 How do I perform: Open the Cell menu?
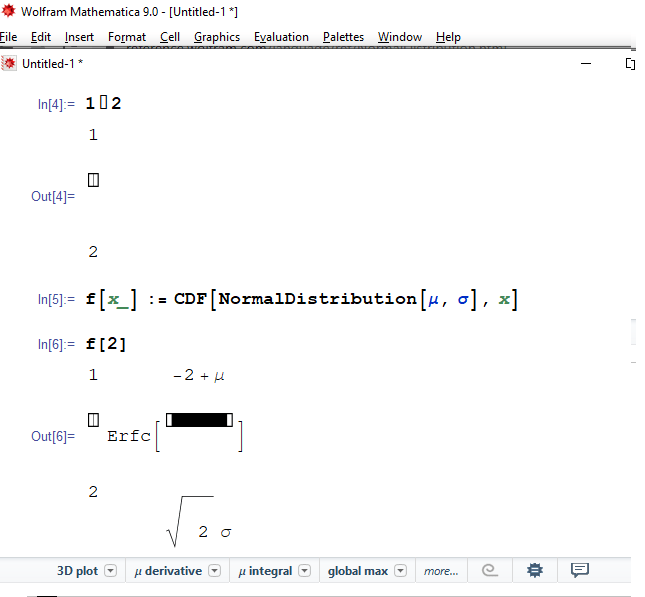[169, 37]
